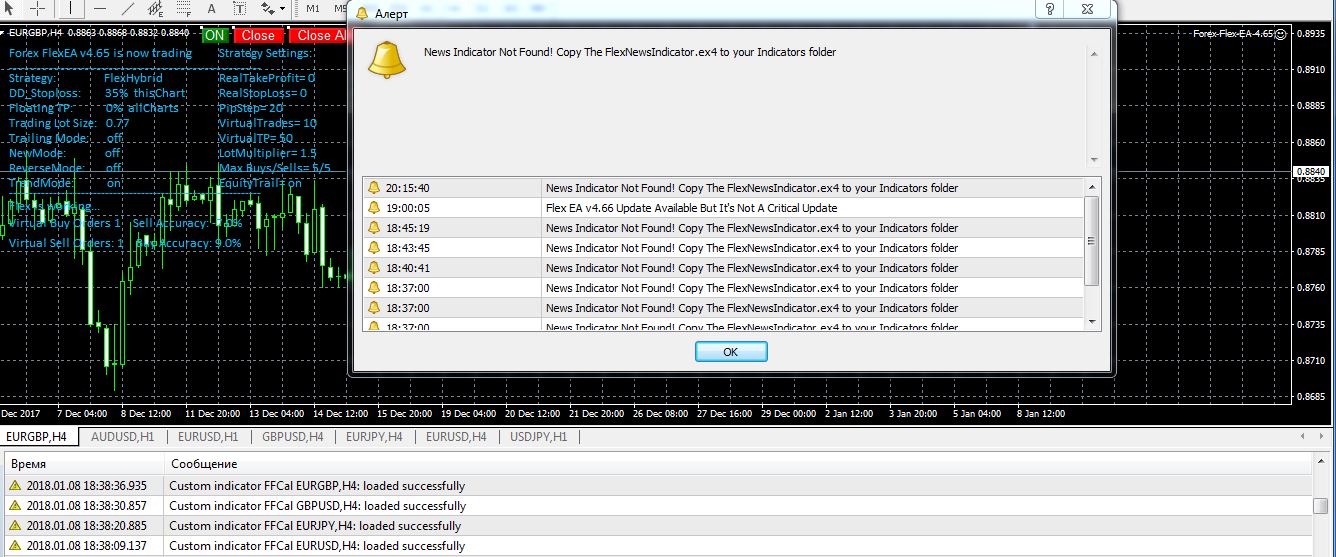Select the 18:40:41 alert row
This screenshot has height=557, width=1336.
[723, 268]
